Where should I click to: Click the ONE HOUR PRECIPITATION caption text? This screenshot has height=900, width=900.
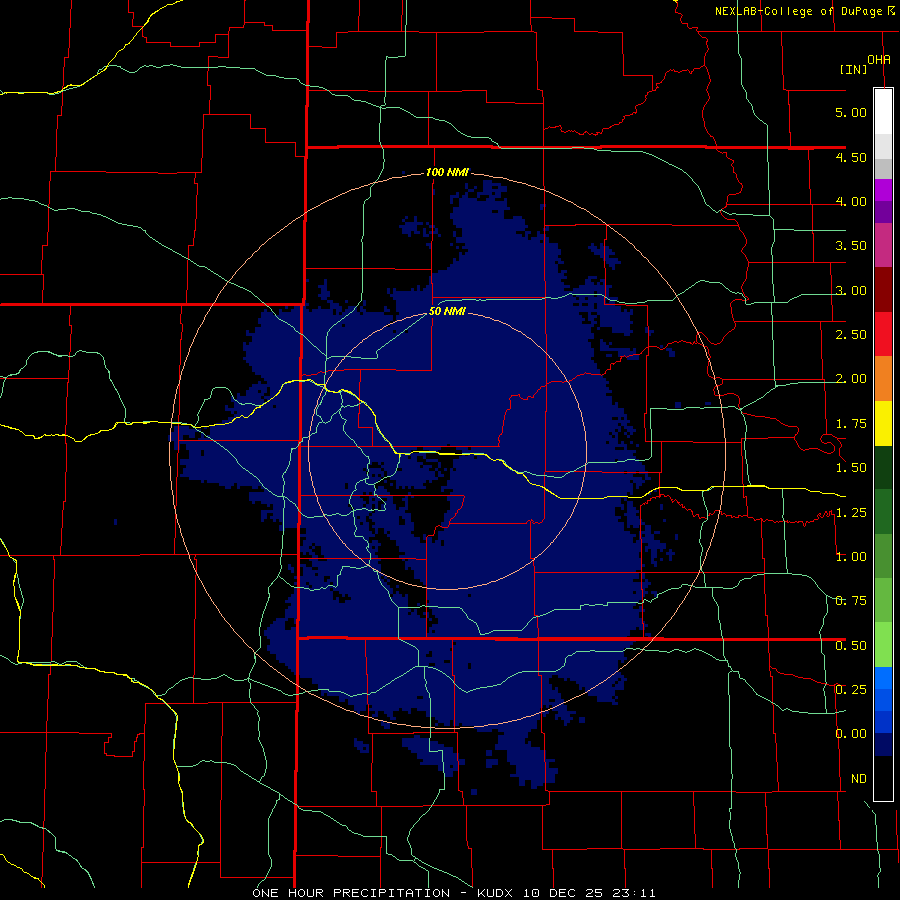tap(351, 893)
